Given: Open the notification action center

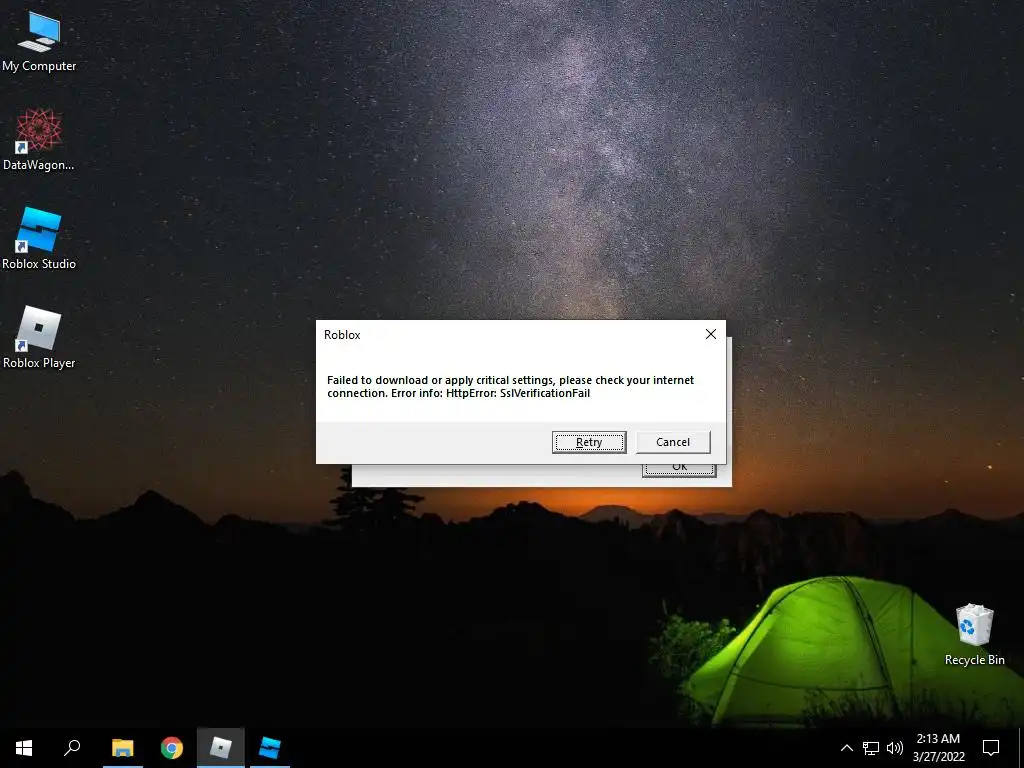Looking at the screenshot, I should pyautogui.click(x=991, y=748).
